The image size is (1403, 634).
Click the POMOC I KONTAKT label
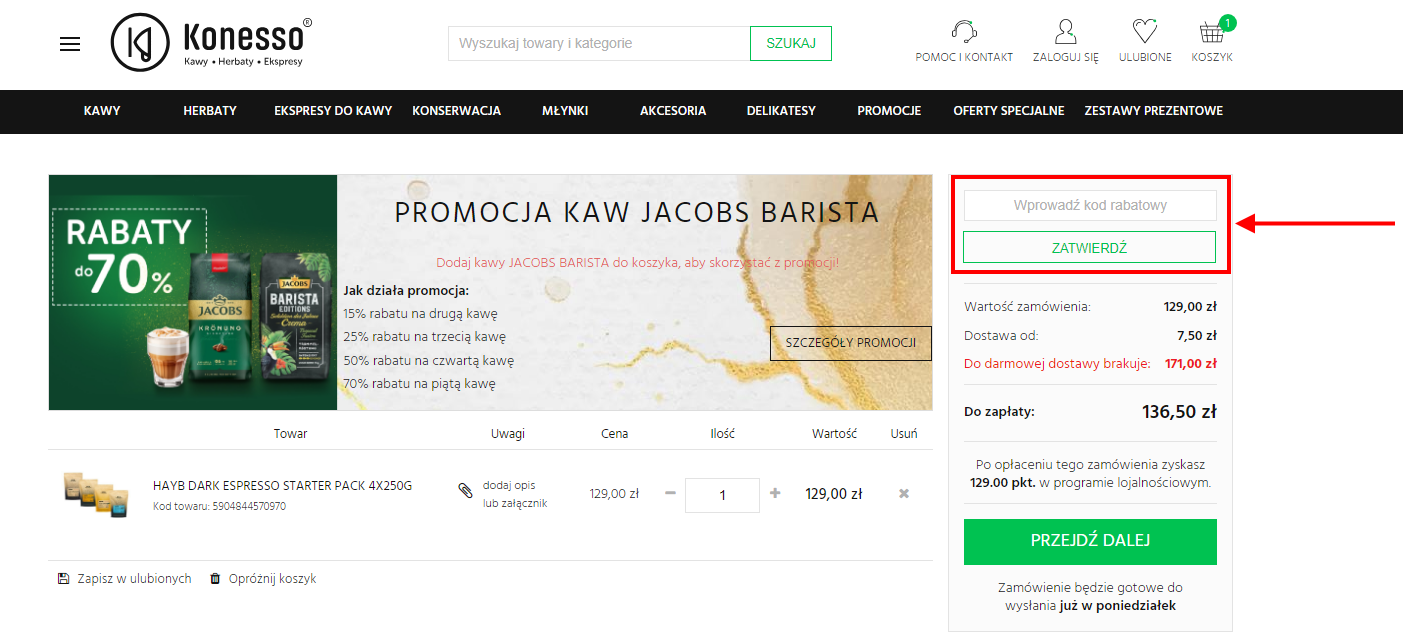pos(964,57)
